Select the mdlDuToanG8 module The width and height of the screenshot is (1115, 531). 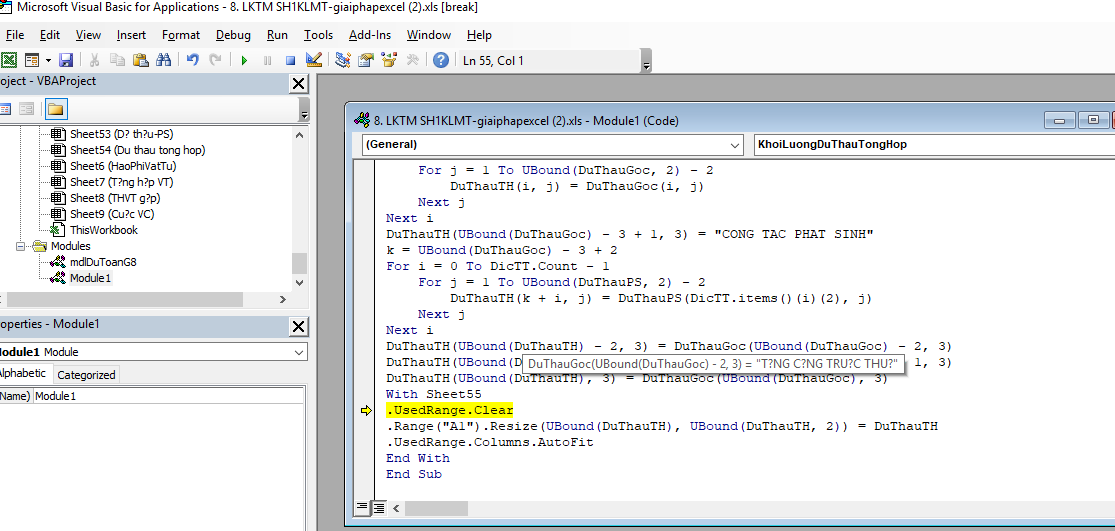pos(103,262)
